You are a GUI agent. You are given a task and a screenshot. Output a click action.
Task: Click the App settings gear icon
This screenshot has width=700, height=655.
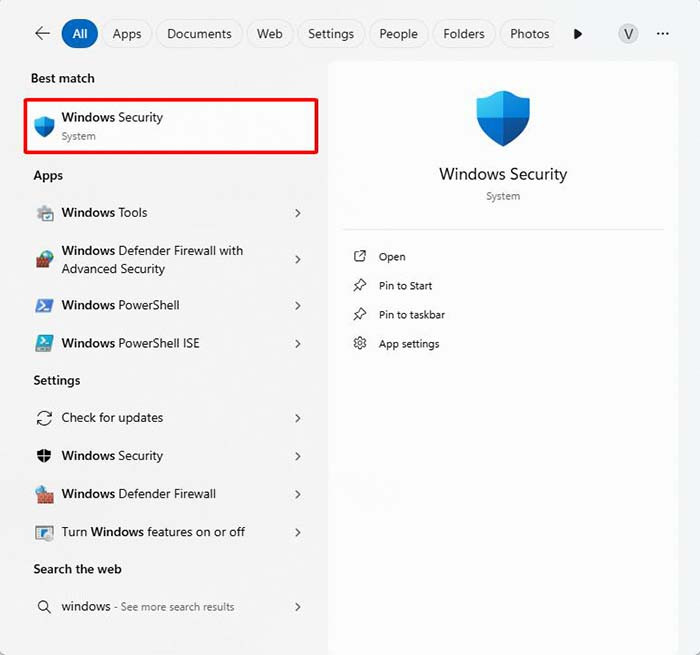coord(360,343)
